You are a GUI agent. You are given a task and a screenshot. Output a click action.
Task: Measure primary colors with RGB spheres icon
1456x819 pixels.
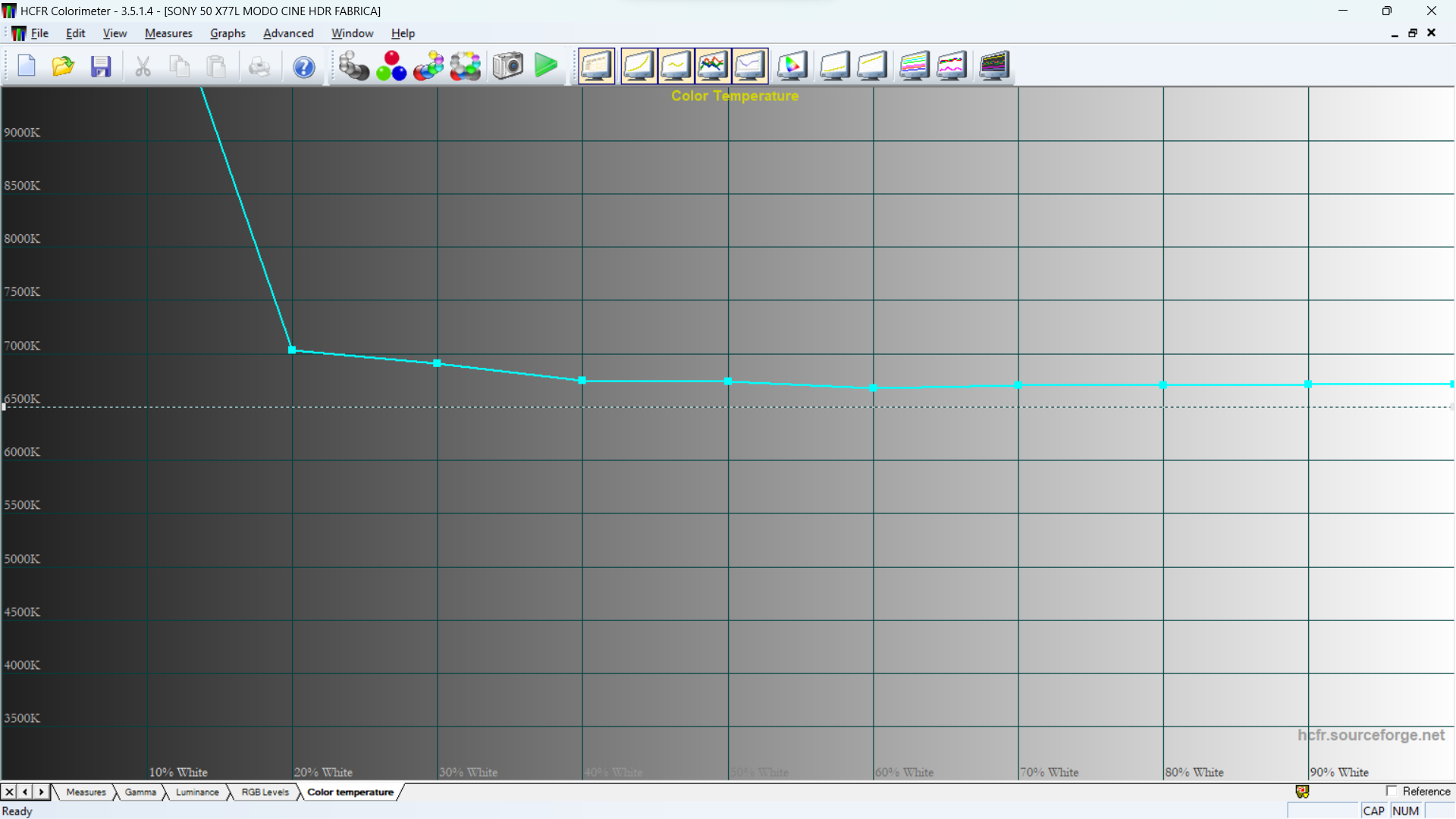pyautogui.click(x=391, y=66)
